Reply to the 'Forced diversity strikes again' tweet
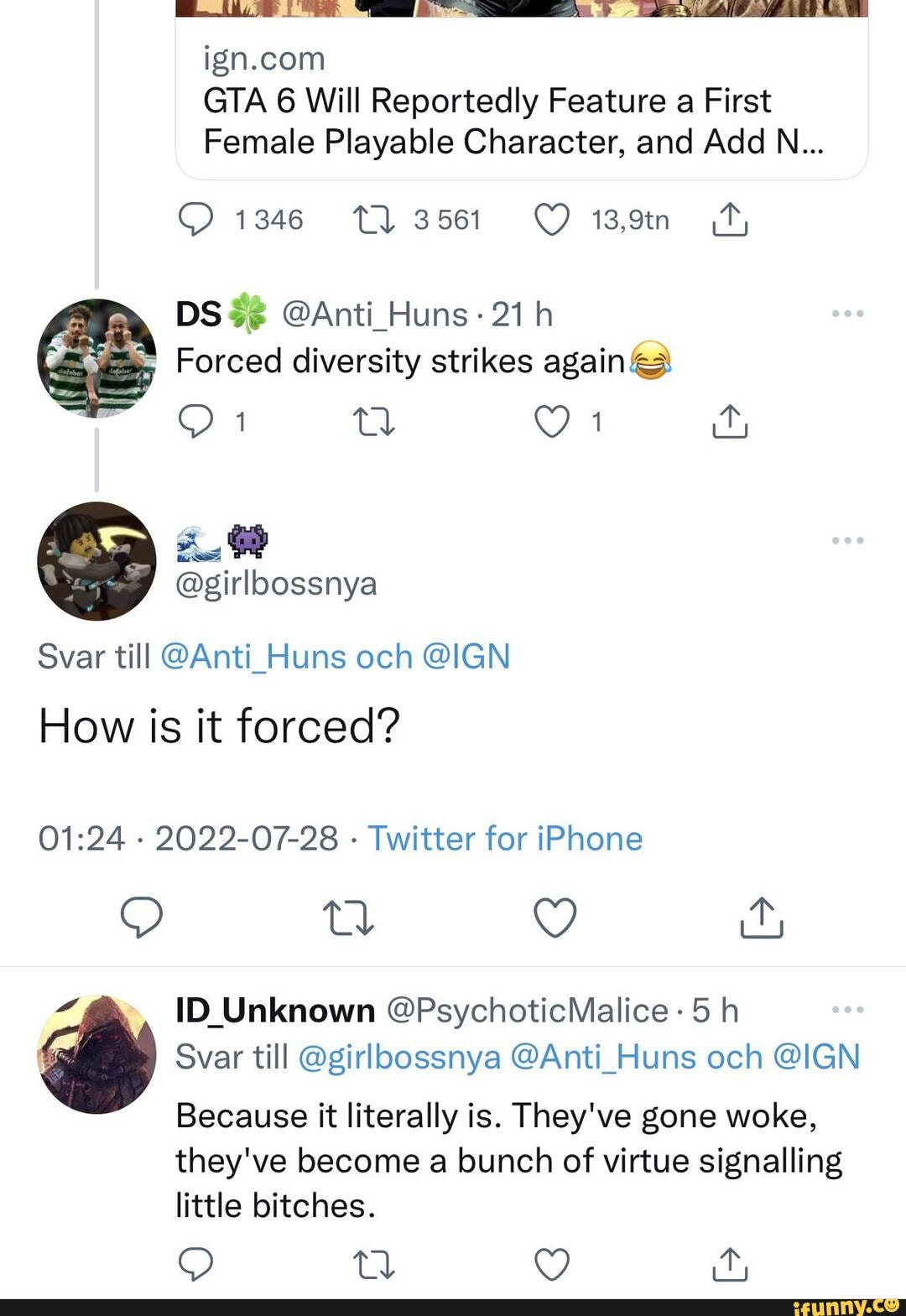Image resolution: width=906 pixels, height=1316 pixels. [196, 422]
